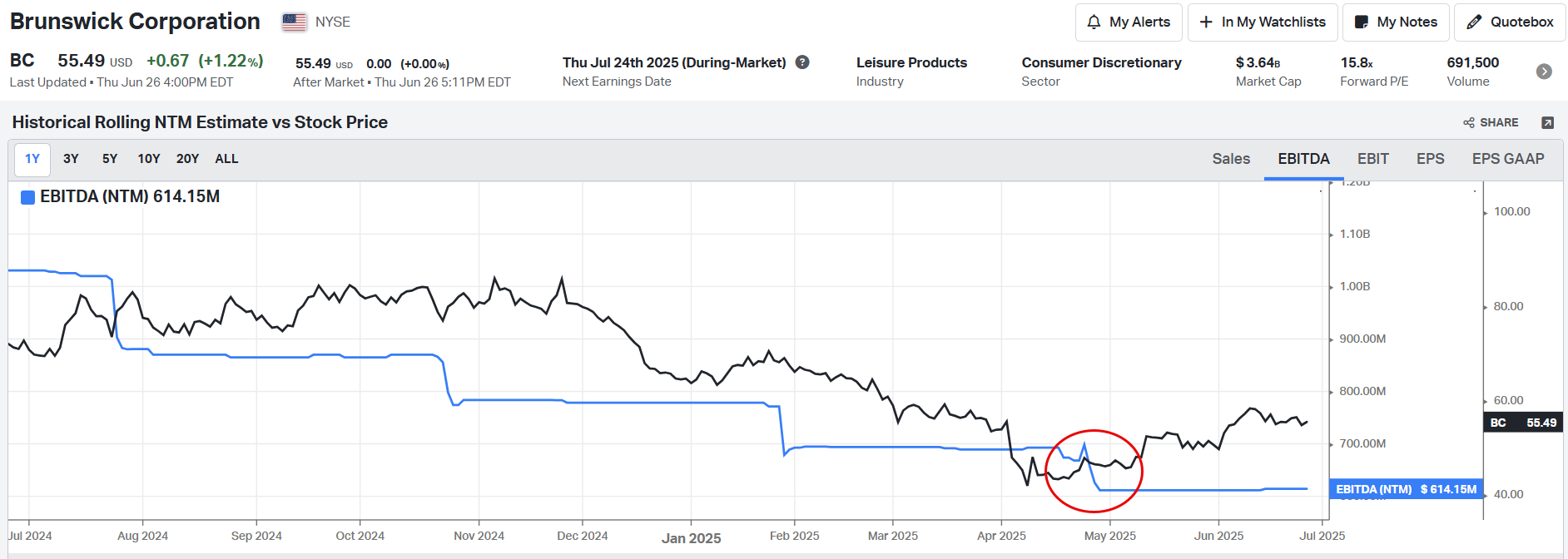Click the +0.67 price change value

(167, 61)
